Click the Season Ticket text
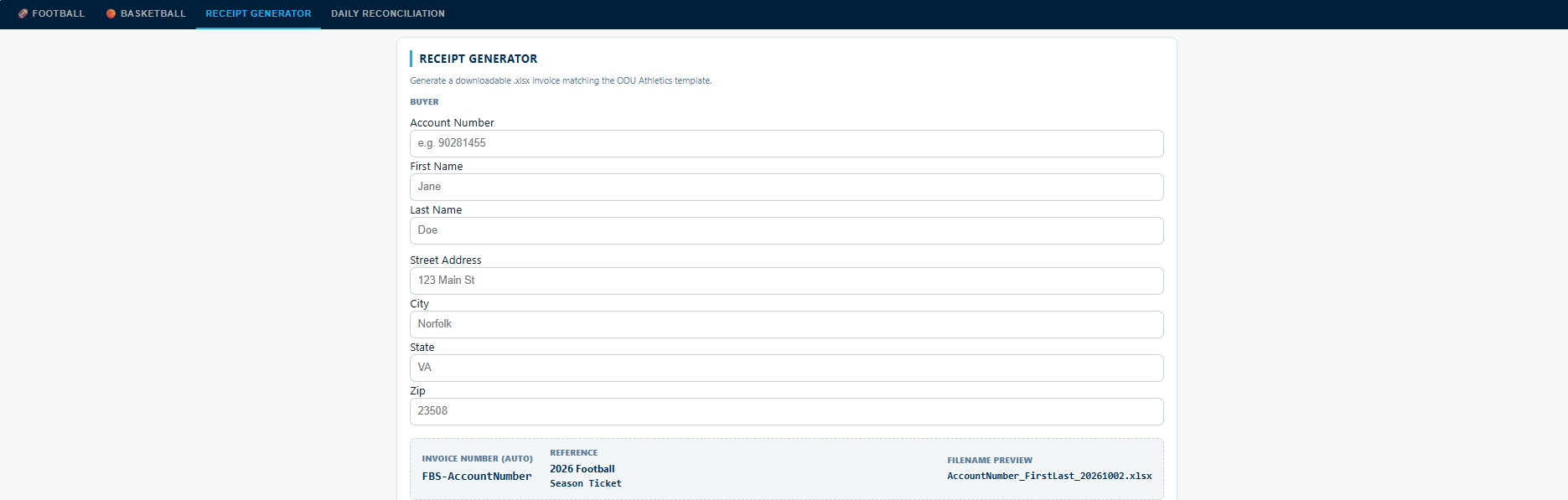Image resolution: width=1568 pixels, height=500 pixels. [586, 483]
